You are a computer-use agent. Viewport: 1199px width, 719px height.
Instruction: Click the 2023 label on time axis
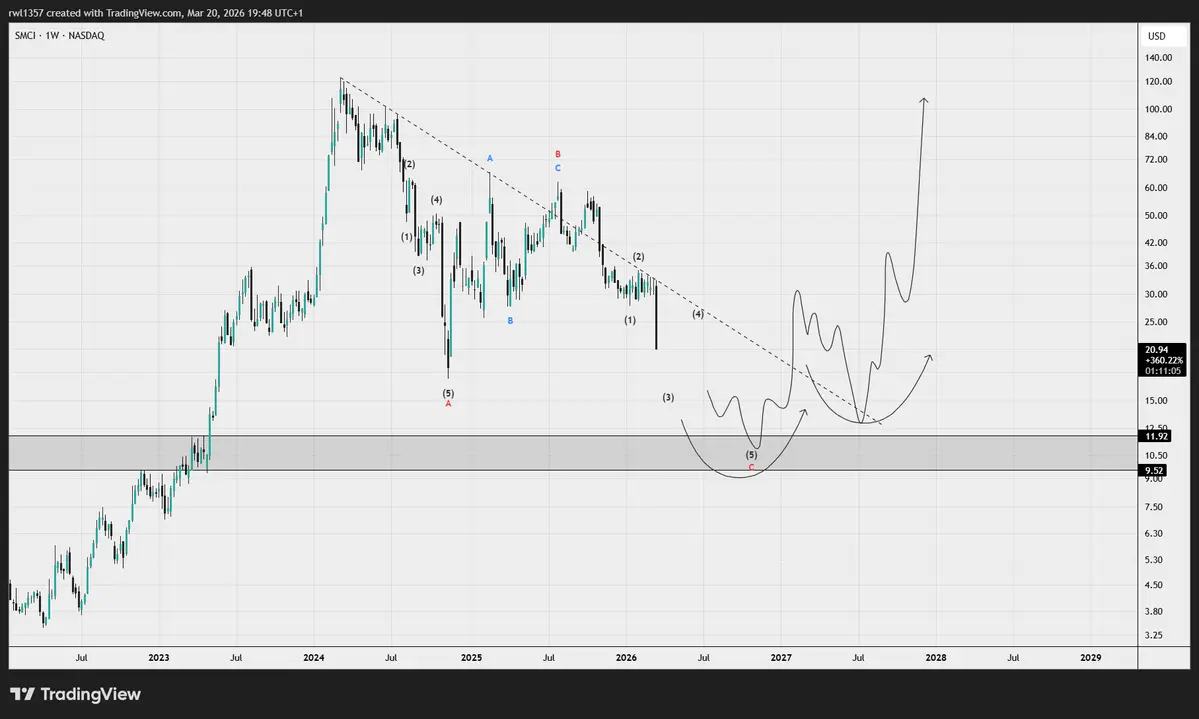pyautogui.click(x=159, y=658)
